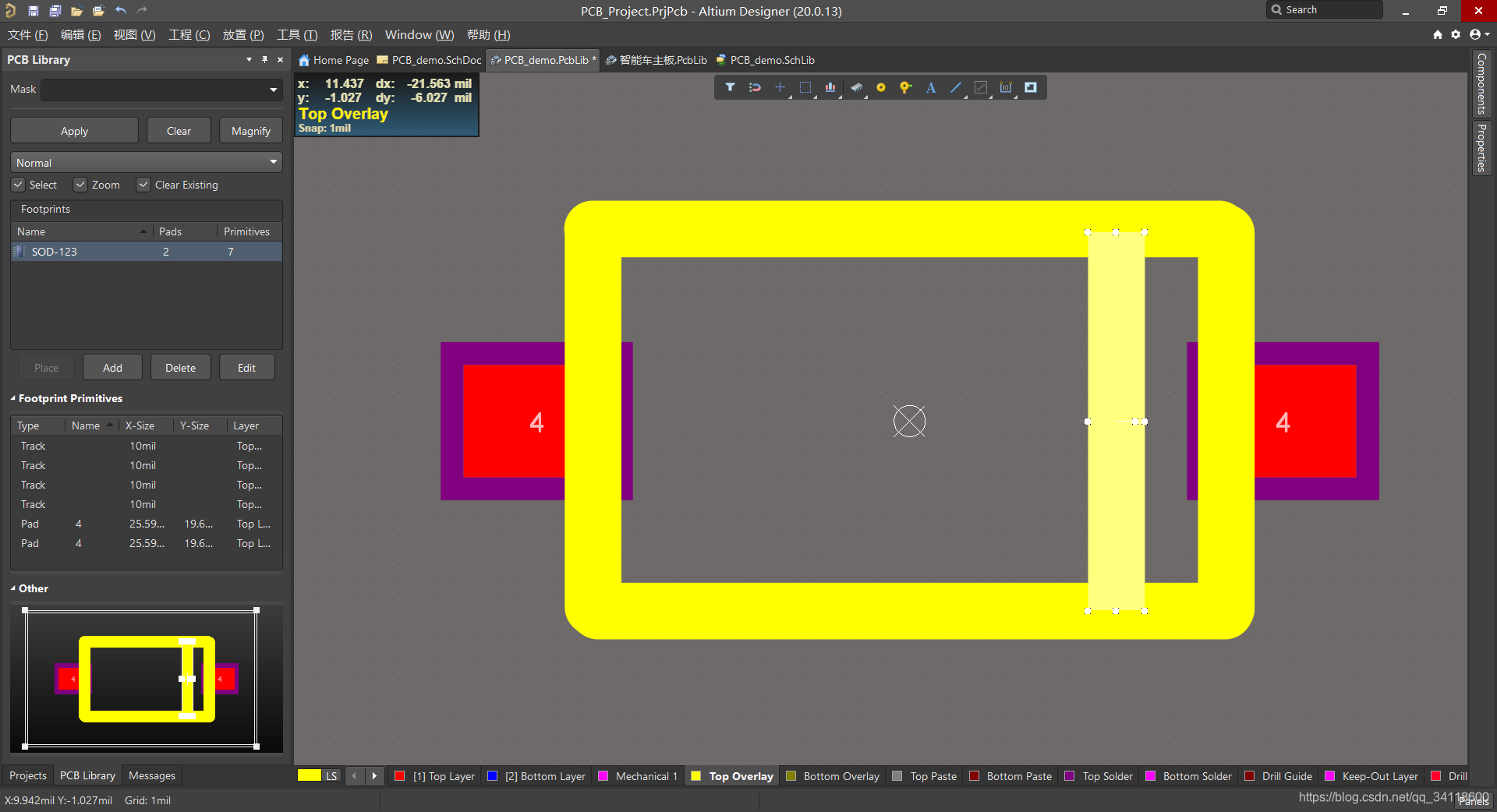Click the Apply button

pos(74,131)
